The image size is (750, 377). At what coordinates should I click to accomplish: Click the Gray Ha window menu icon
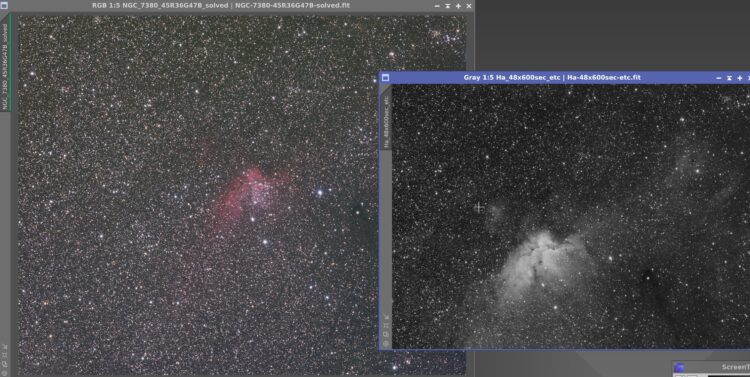tap(386, 78)
